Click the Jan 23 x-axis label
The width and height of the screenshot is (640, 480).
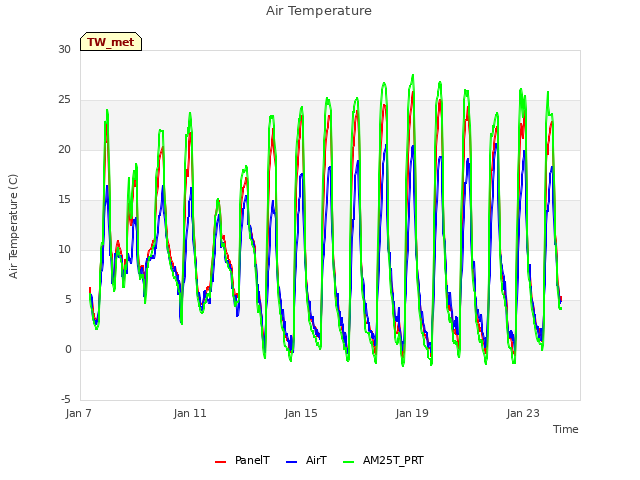point(523,413)
